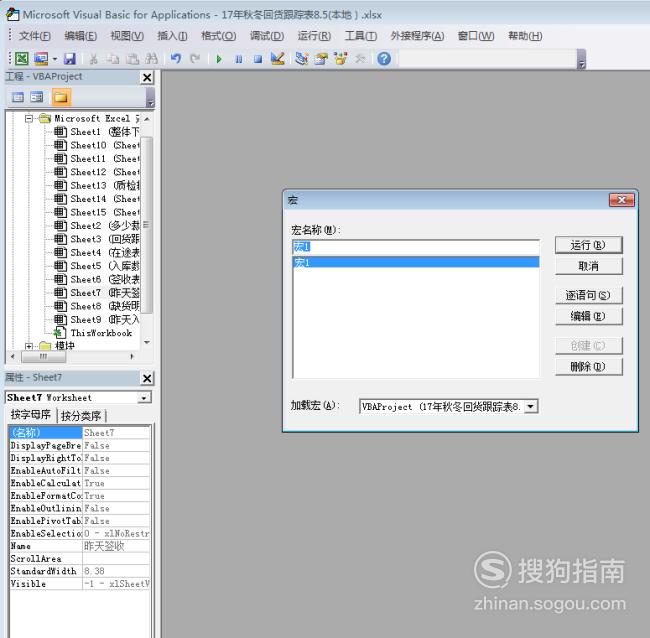The height and width of the screenshot is (638, 650).
Task: Click the 运行(R) button in macro dialog
Action: pyautogui.click(x=588, y=245)
